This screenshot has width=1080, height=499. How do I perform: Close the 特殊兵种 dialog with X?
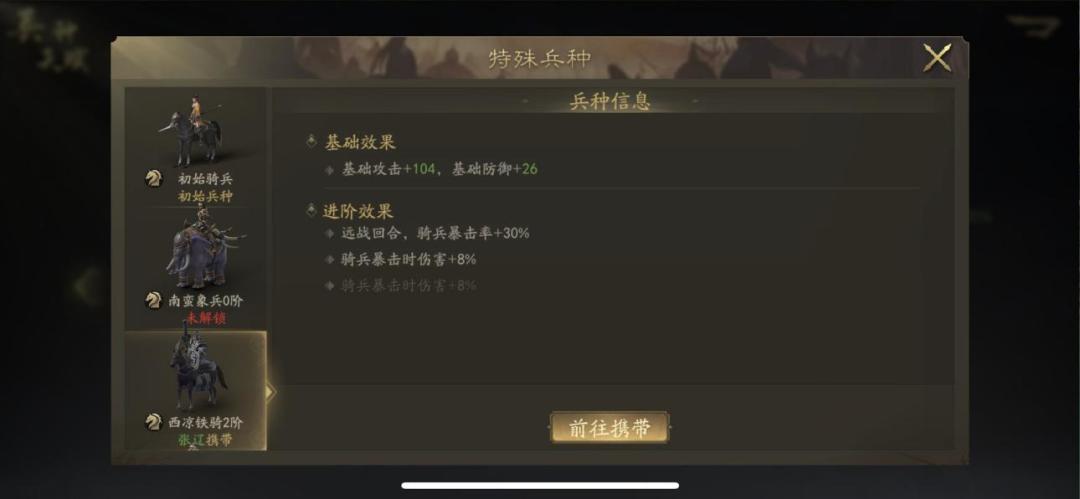coord(937,58)
